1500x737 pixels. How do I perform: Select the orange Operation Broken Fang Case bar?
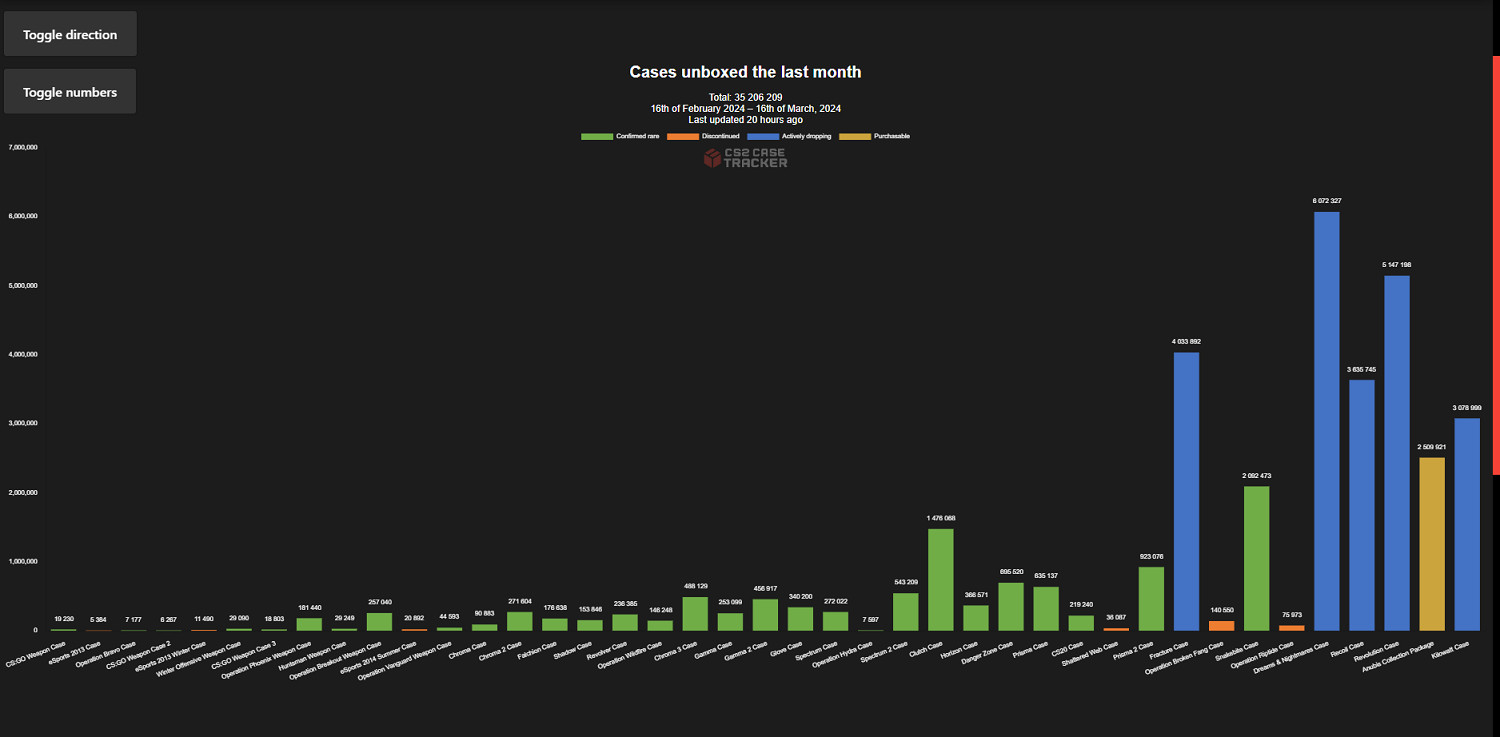(x=1221, y=625)
